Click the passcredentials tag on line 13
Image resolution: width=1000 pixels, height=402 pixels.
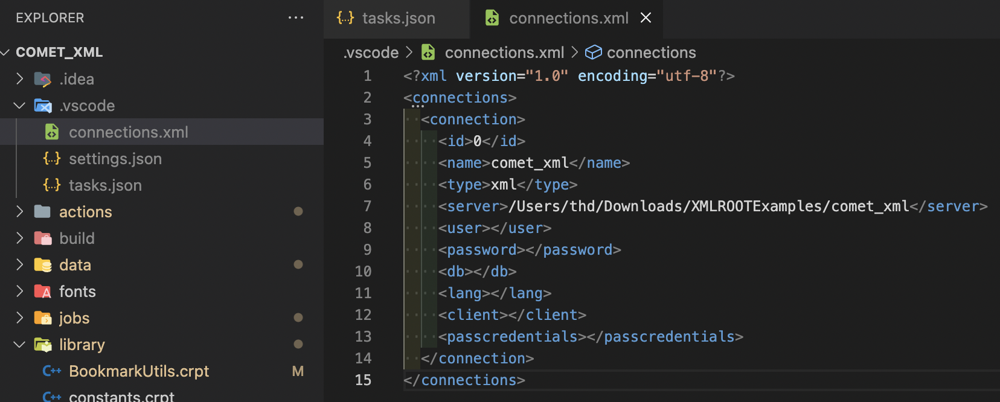[512, 336]
